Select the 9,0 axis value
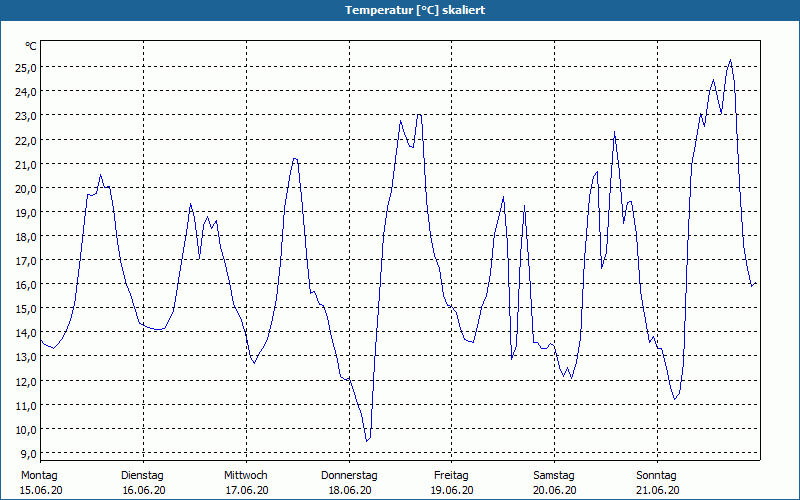The image size is (800, 500). point(28,454)
